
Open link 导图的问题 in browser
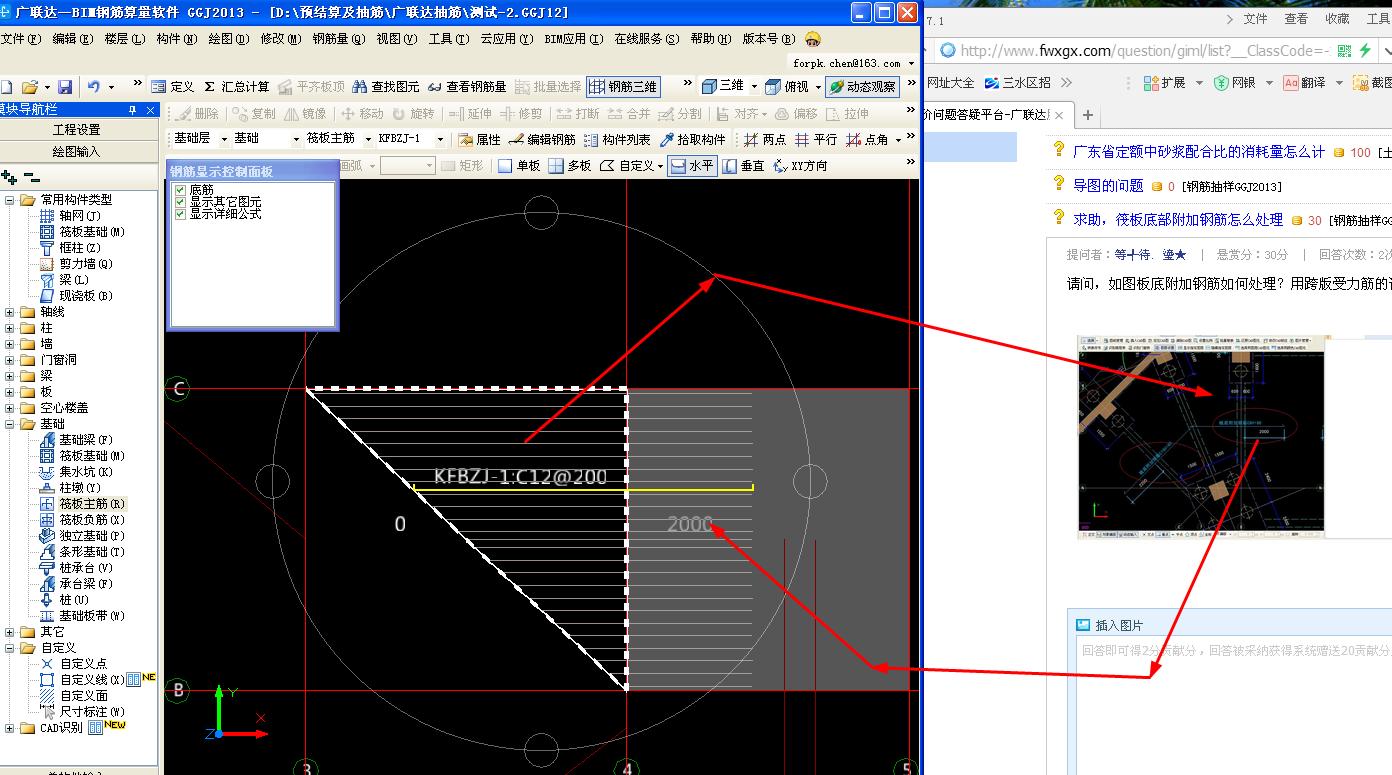coord(1108,185)
